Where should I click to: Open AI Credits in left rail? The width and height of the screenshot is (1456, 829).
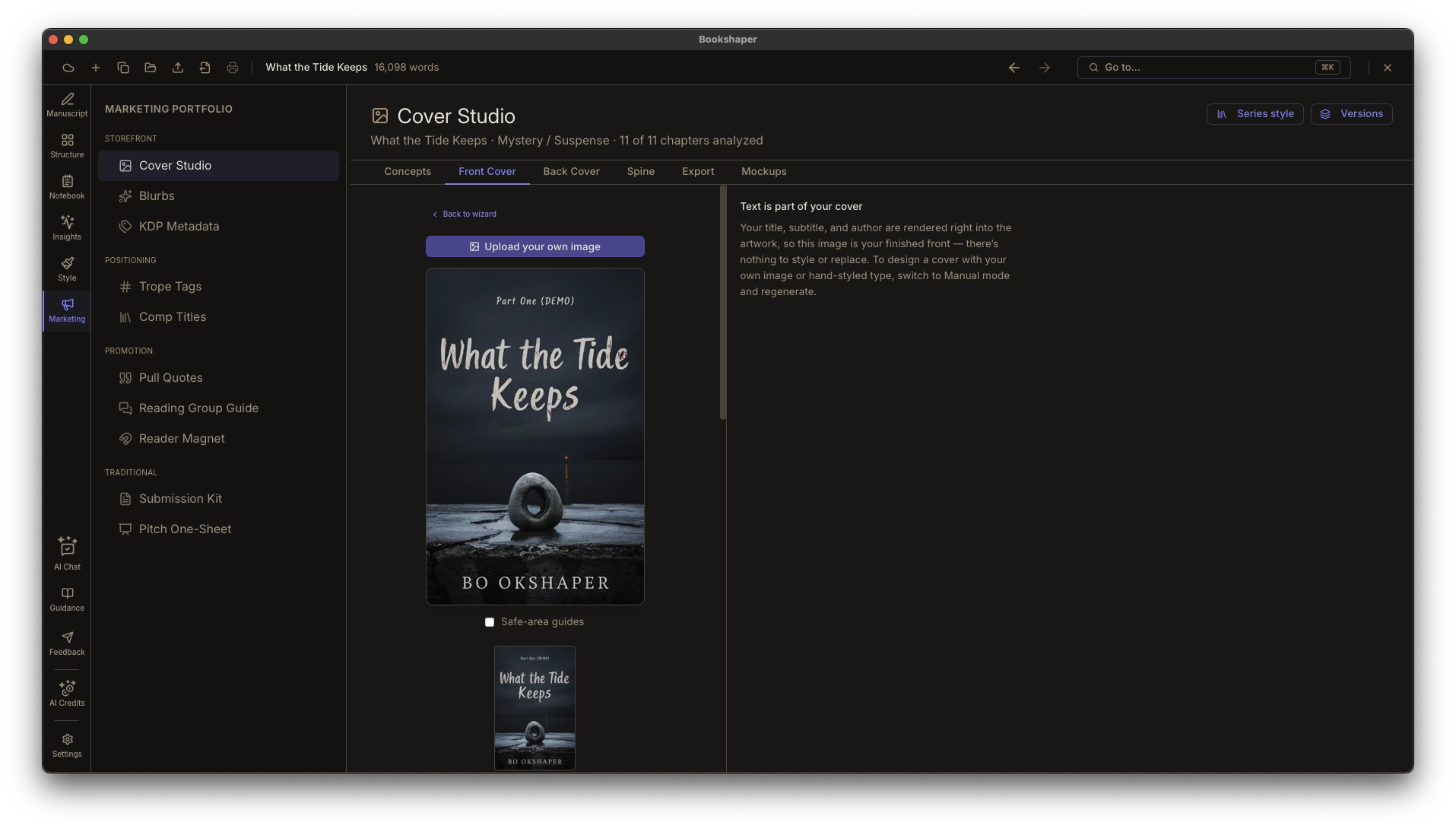click(x=67, y=694)
